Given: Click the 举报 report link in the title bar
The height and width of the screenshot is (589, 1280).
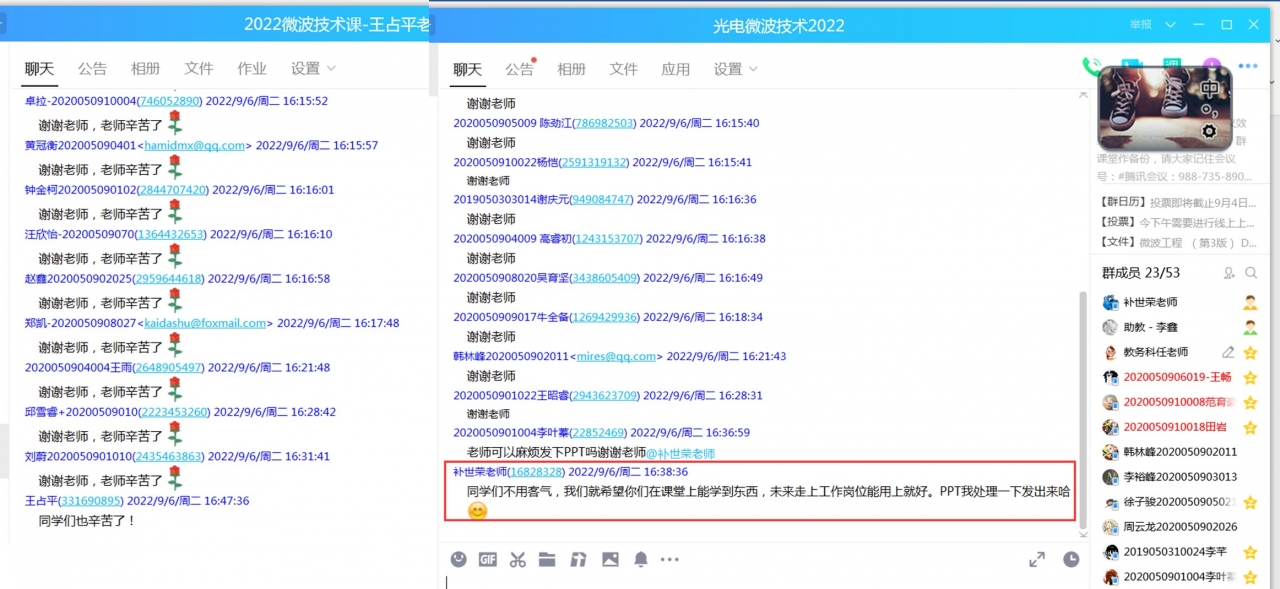Looking at the screenshot, I should [x=1142, y=24].
